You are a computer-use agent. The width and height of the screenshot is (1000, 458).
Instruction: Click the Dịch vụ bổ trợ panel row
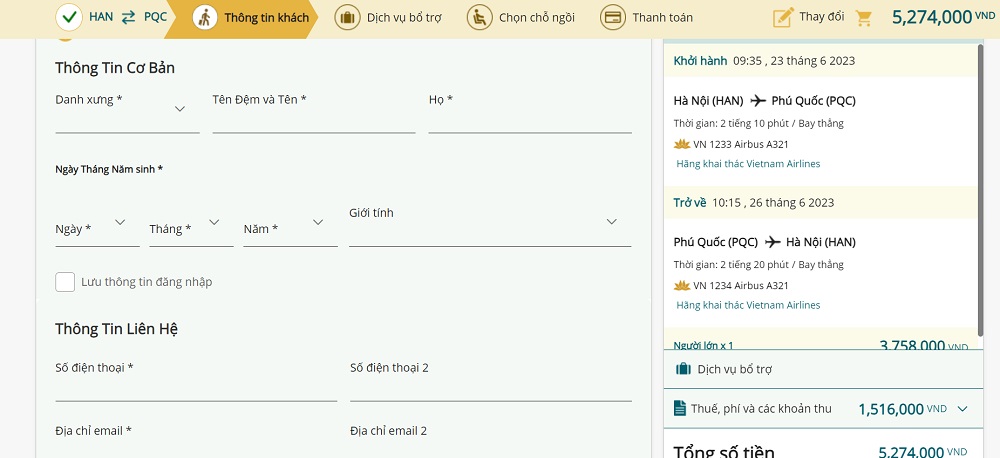(x=823, y=369)
